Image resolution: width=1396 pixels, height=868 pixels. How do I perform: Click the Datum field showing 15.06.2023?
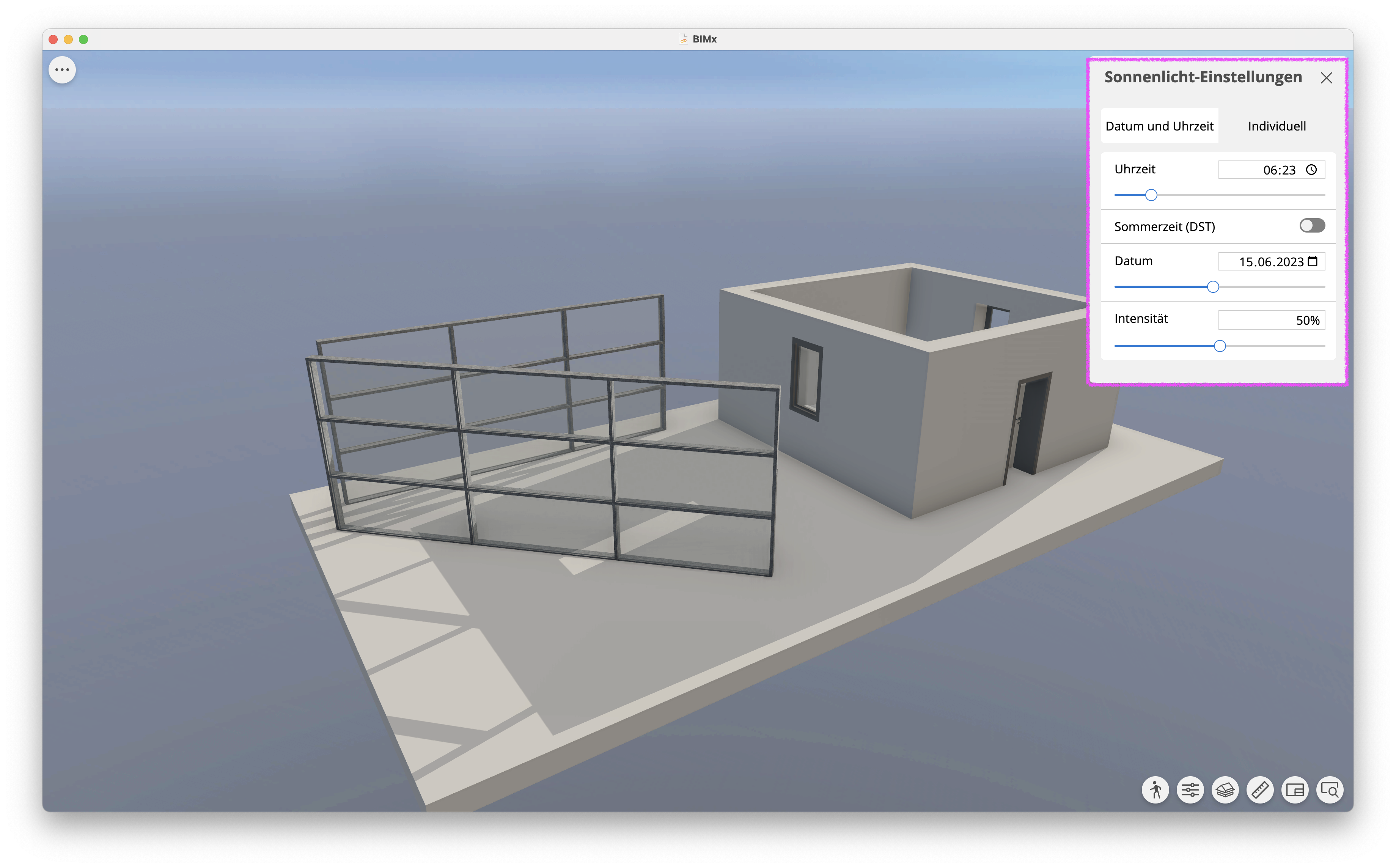point(1272,262)
